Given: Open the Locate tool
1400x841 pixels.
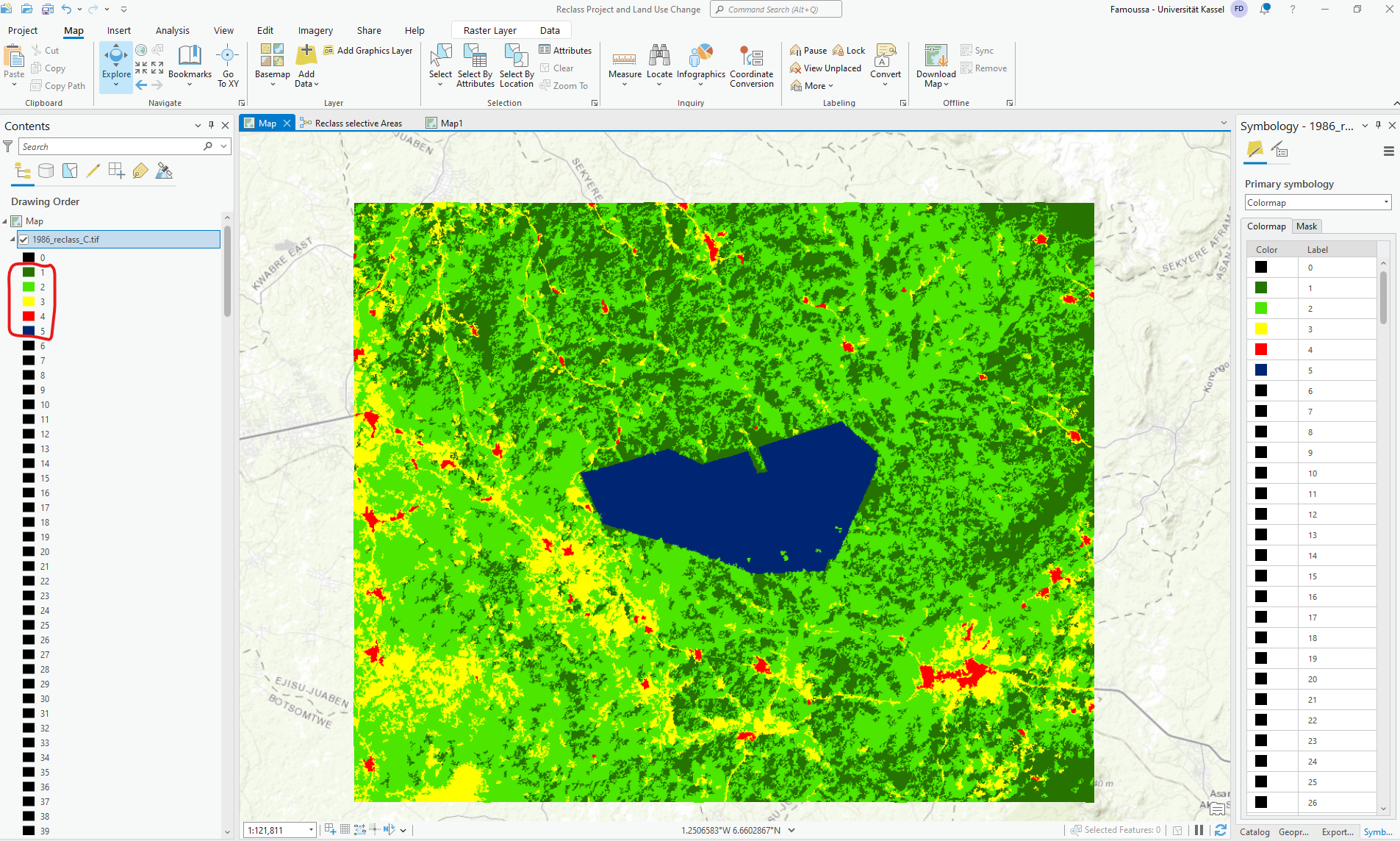Looking at the screenshot, I should (x=659, y=65).
